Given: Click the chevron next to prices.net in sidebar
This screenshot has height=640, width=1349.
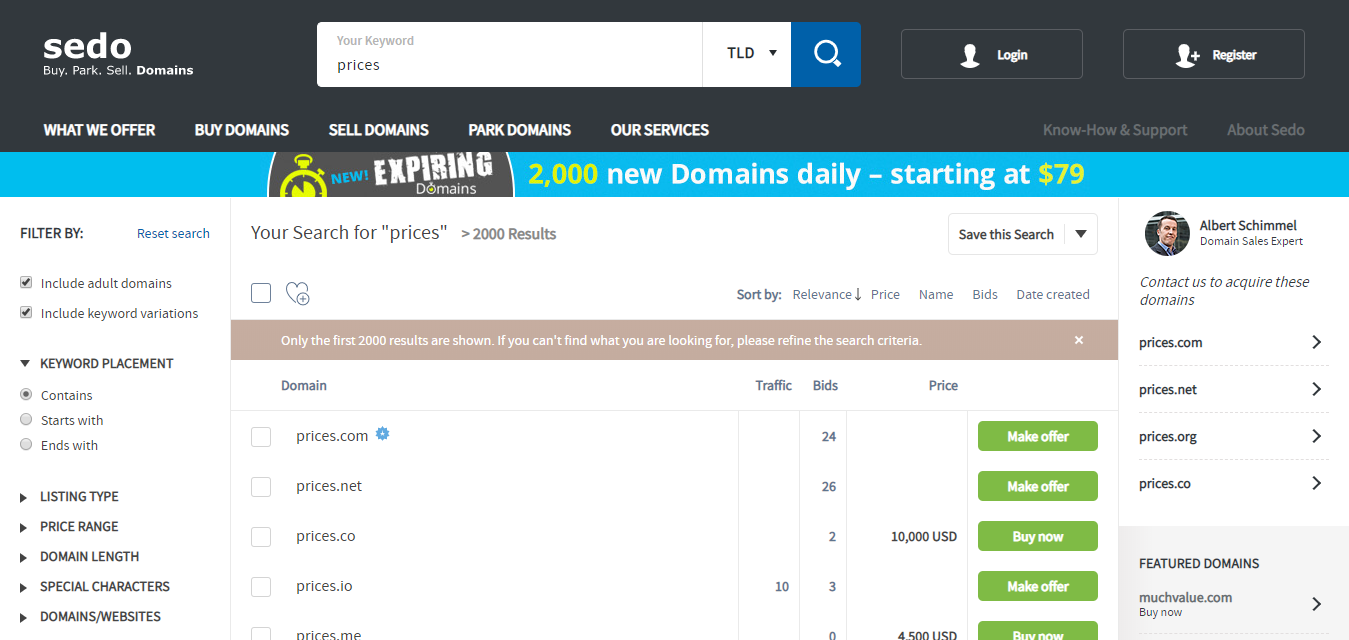Looking at the screenshot, I should pyautogui.click(x=1316, y=389).
